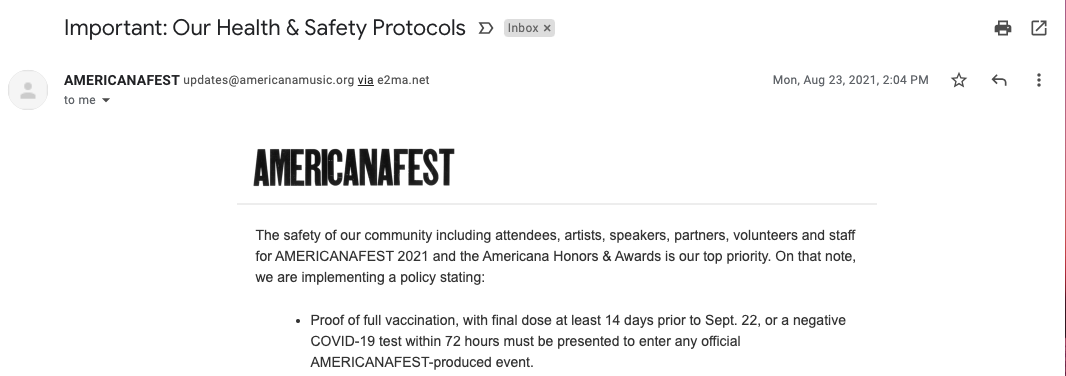Print this email using the printer icon
1066x376 pixels.
(1003, 28)
